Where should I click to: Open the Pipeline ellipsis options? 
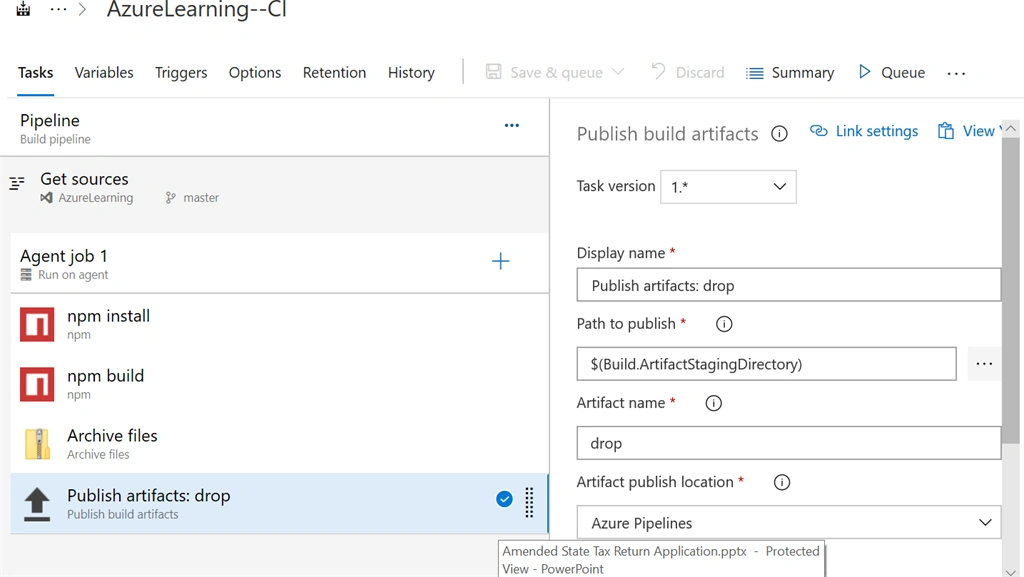[x=511, y=125]
